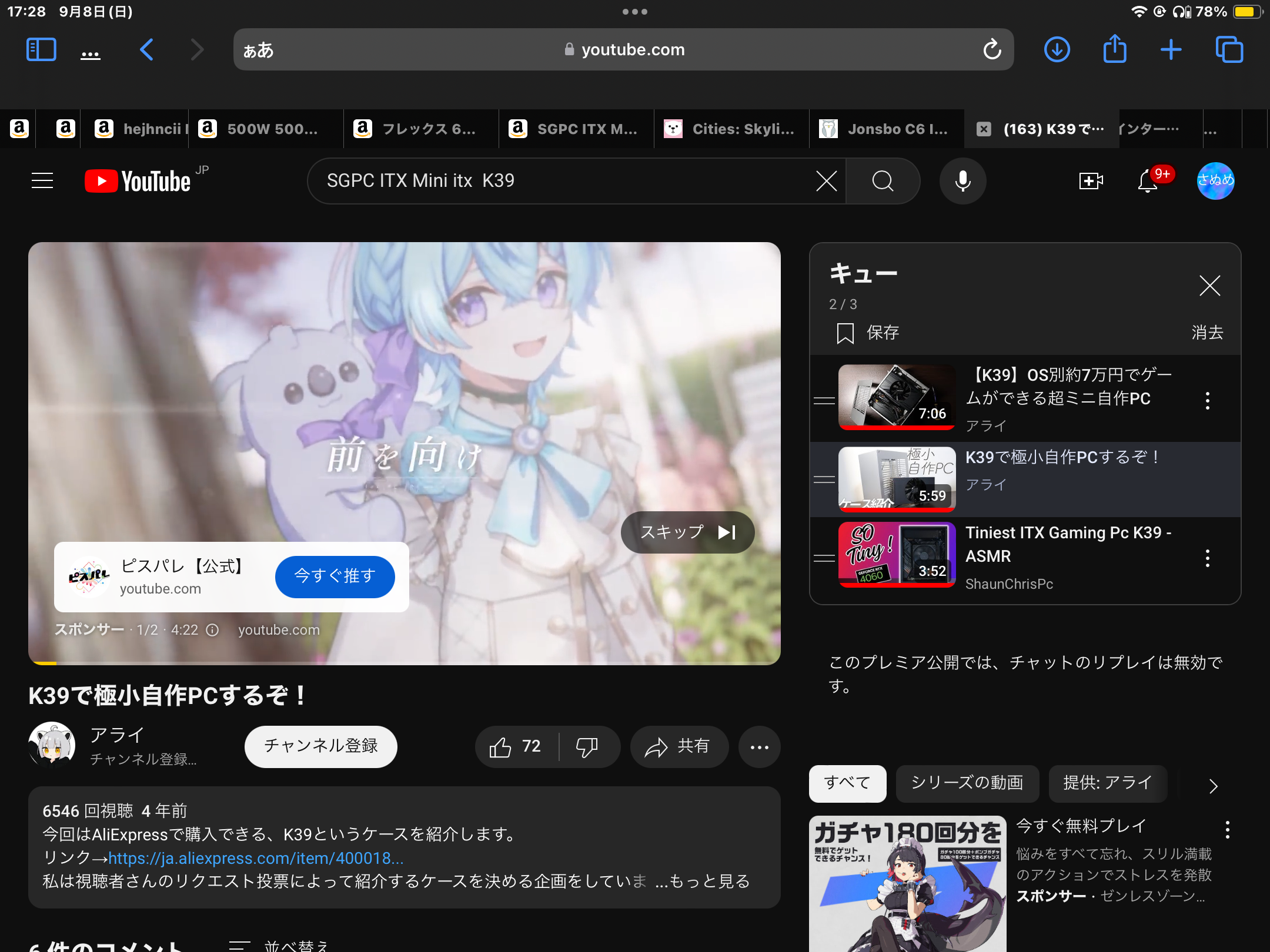Switch to Jonsbo C6 browser tab

coord(886,129)
